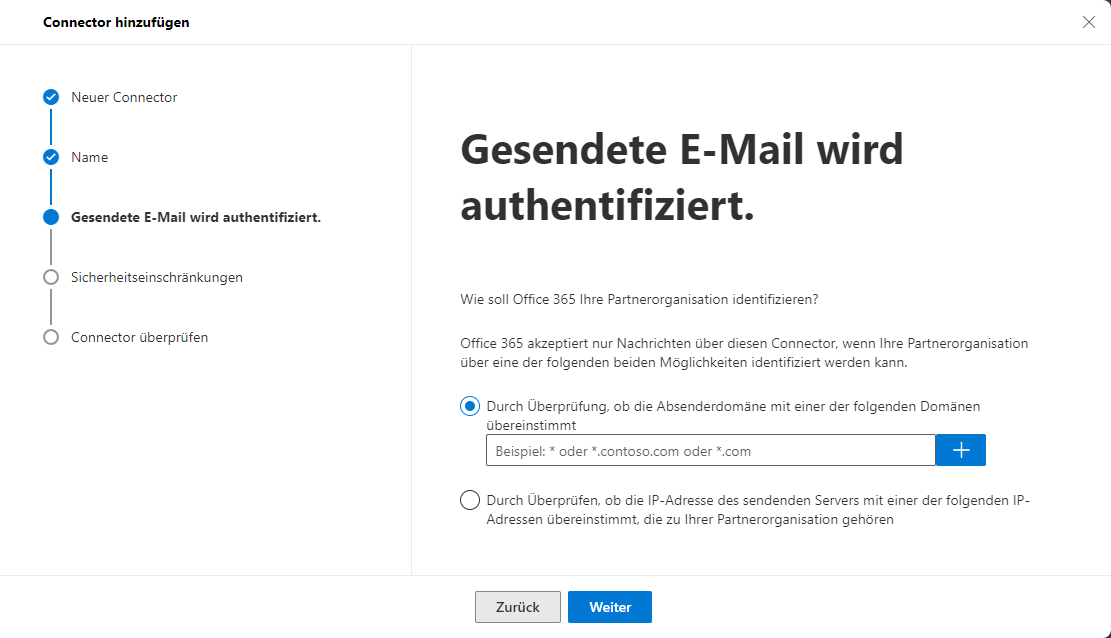Click the label text about IP-Adresse des sendenden Servers
The height and width of the screenshot is (638, 1111).
pyautogui.click(x=757, y=510)
